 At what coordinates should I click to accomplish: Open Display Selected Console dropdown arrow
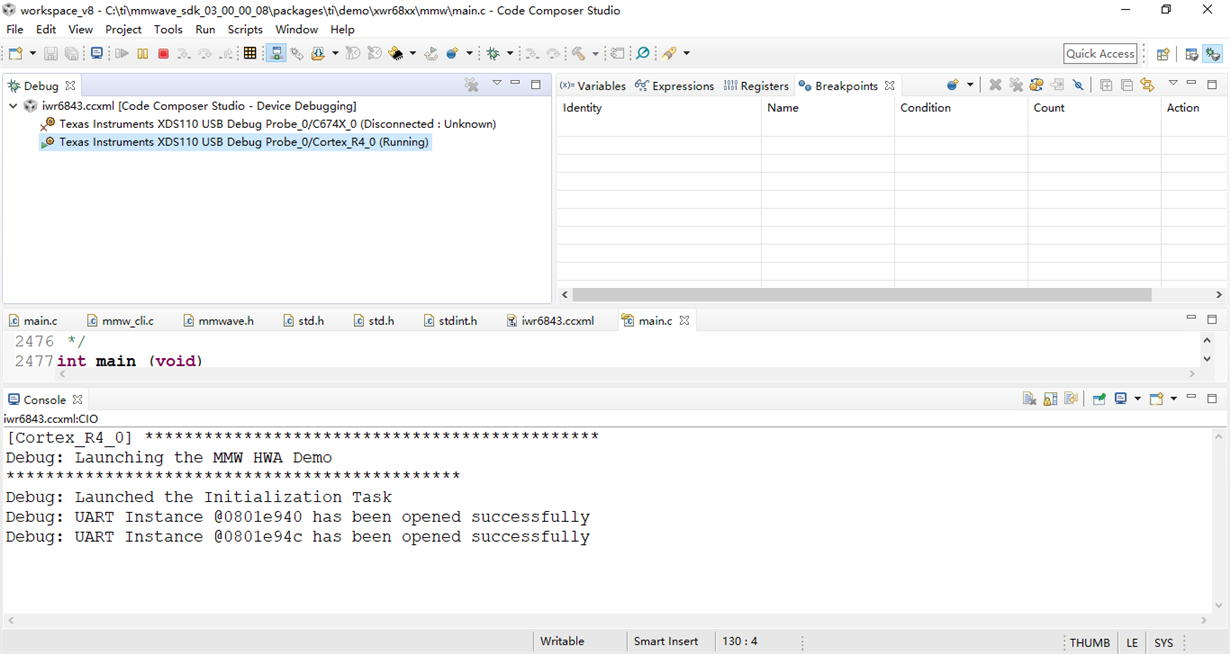click(1137, 399)
